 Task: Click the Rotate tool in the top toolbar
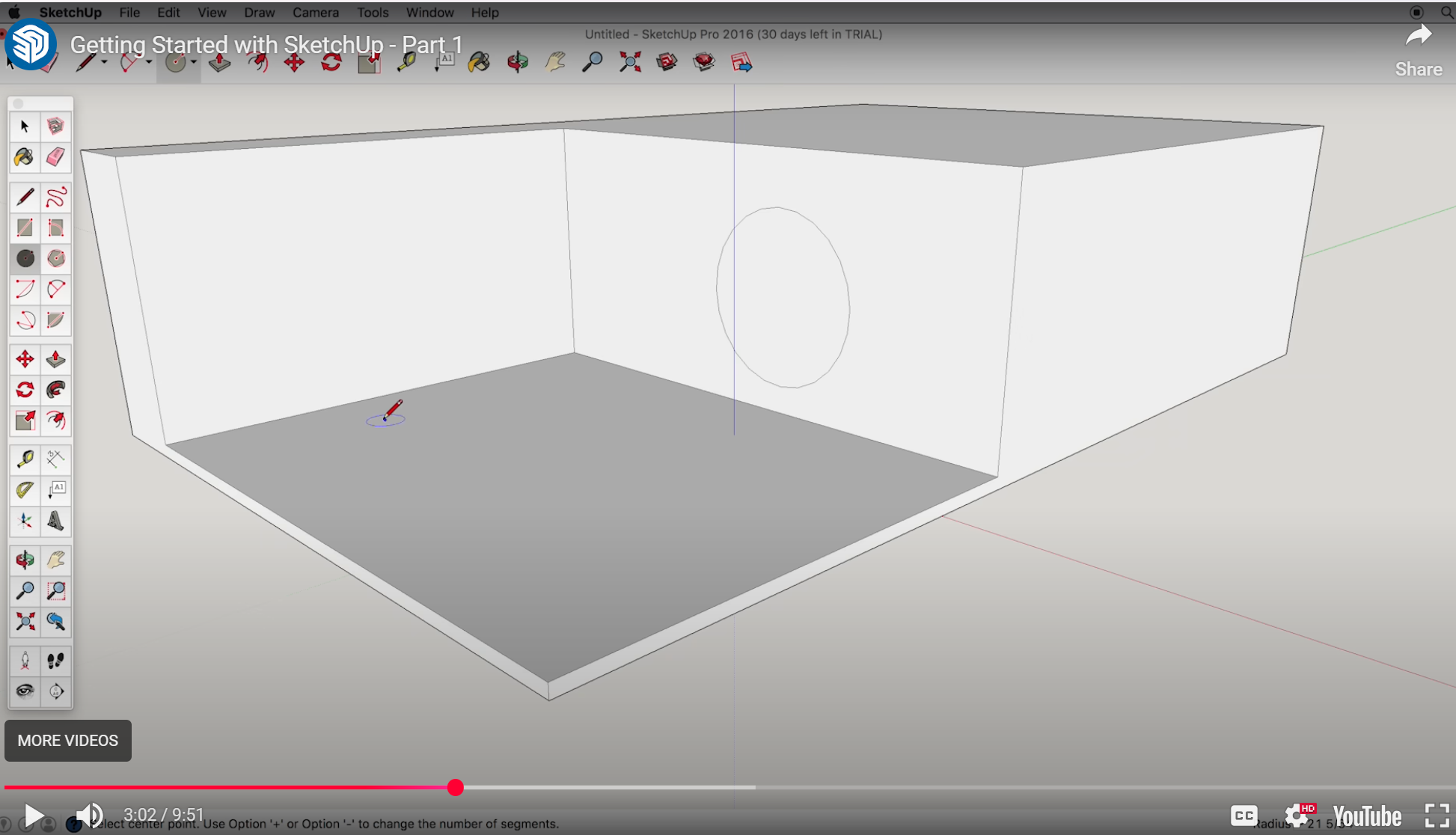coord(331,62)
